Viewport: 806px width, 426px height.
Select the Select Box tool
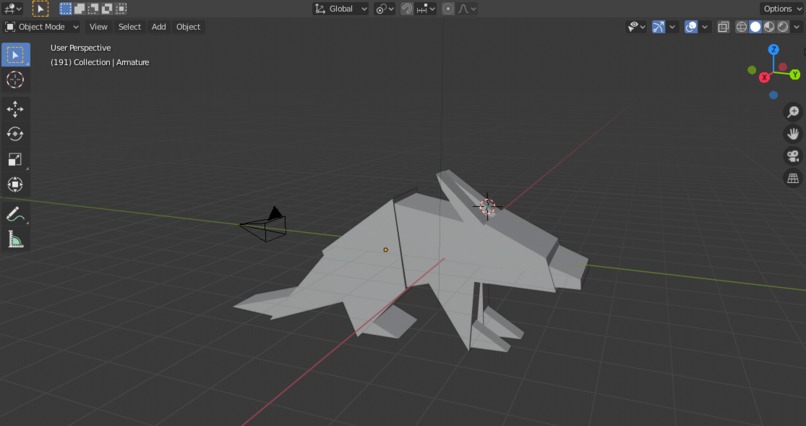pos(15,55)
